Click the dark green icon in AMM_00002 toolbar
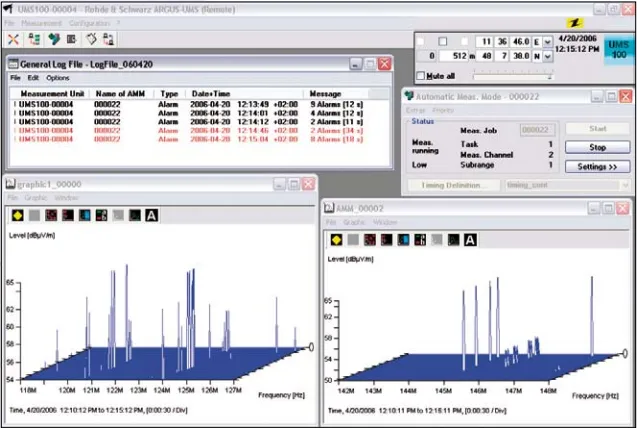The image size is (637, 428). [453, 240]
